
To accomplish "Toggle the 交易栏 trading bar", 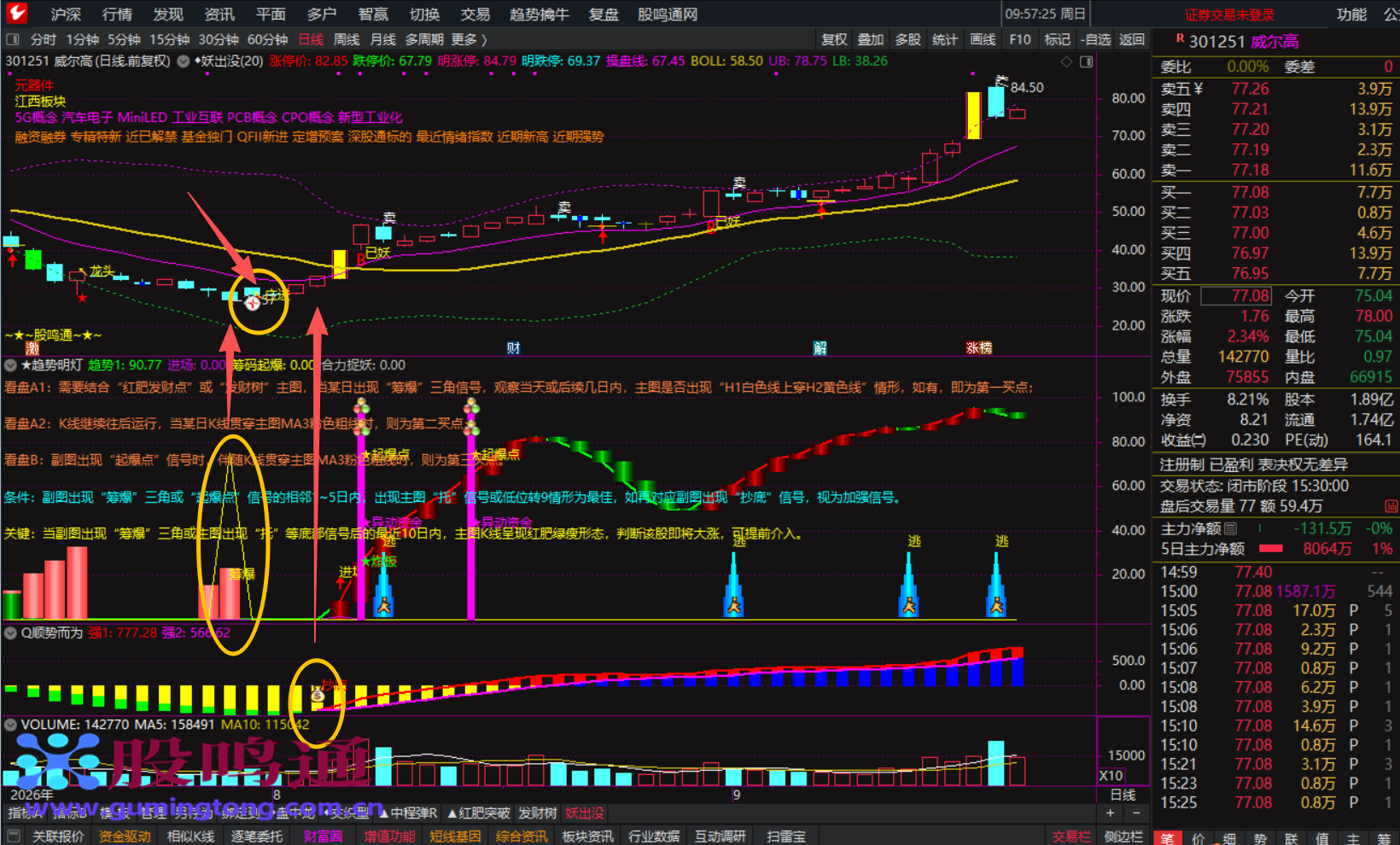I will (x=1071, y=836).
